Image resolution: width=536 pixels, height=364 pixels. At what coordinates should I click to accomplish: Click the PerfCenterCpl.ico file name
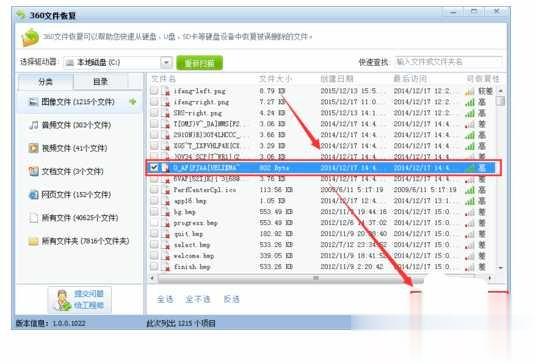[x=204, y=190]
